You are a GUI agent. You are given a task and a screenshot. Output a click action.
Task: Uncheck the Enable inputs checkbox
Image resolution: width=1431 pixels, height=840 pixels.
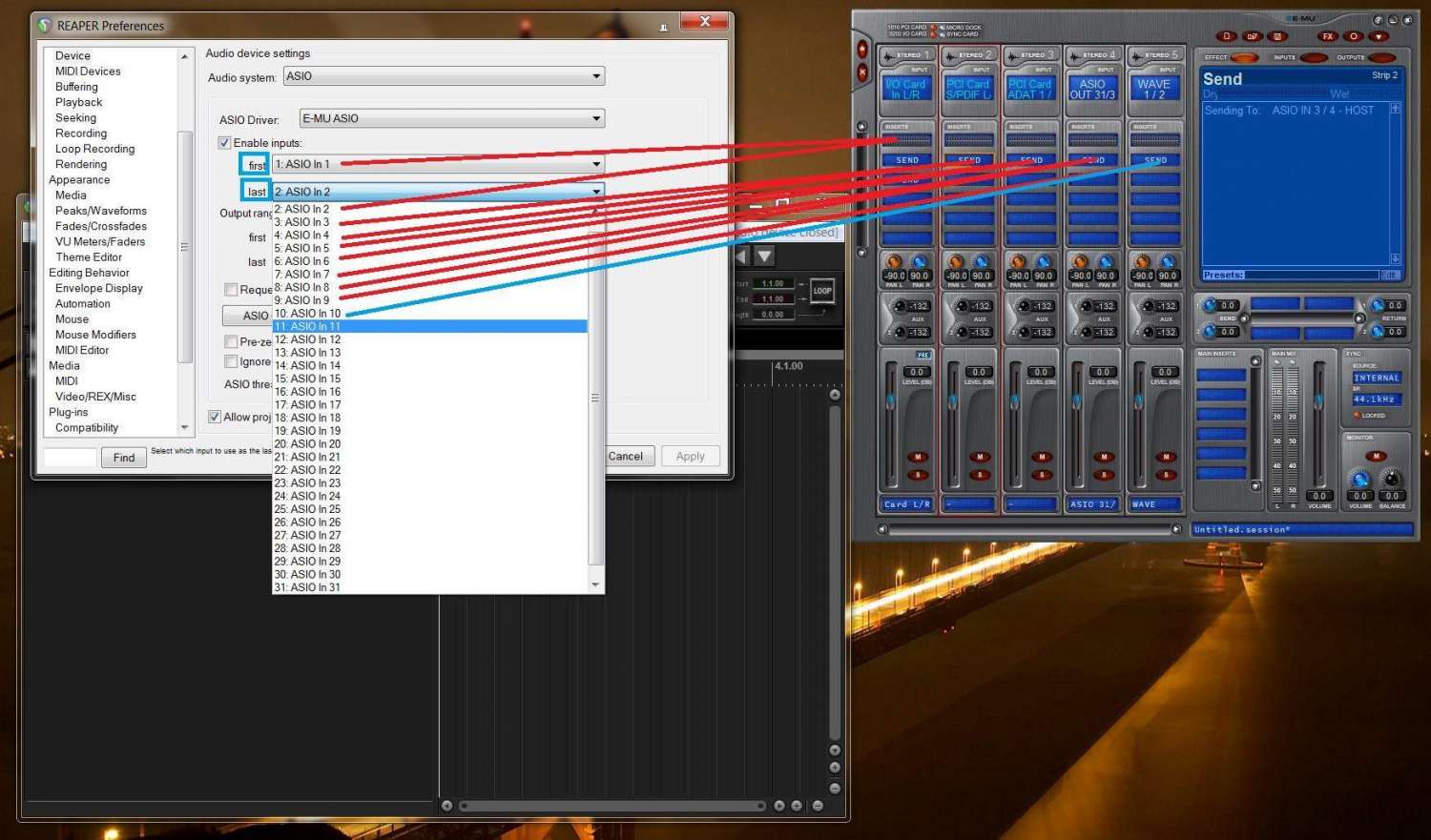coord(225,143)
